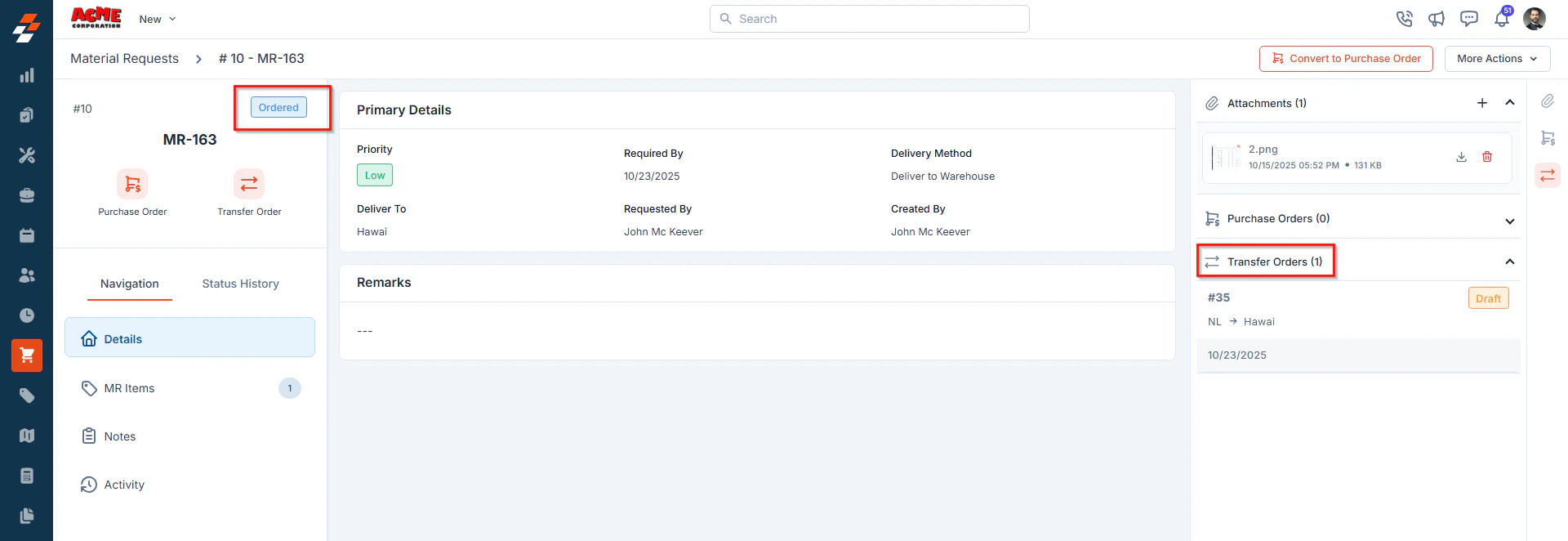The width and height of the screenshot is (1568, 541).
Task: Click the Attachments (1) heading
Action: 1267,103
